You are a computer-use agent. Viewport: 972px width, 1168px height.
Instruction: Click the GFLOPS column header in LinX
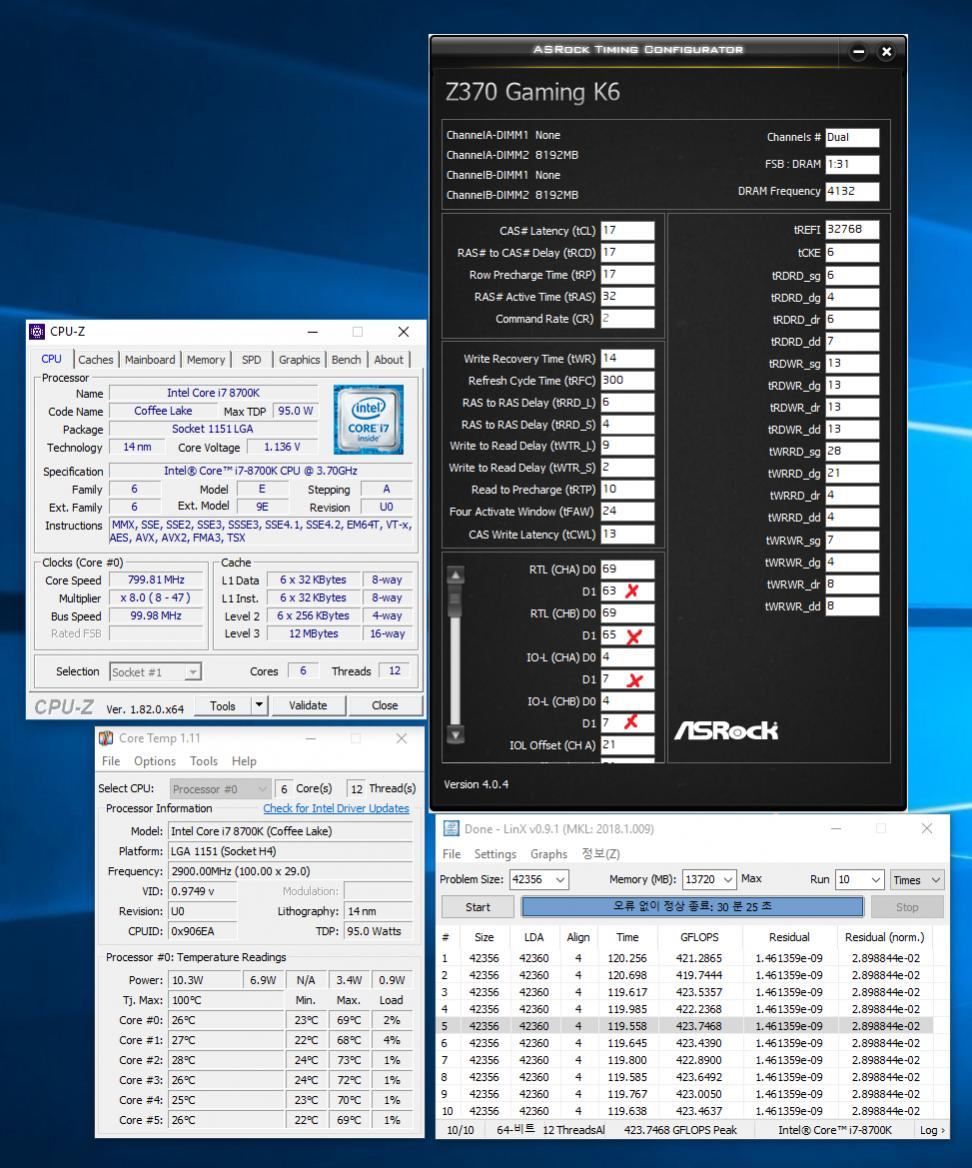[x=699, y=937]
